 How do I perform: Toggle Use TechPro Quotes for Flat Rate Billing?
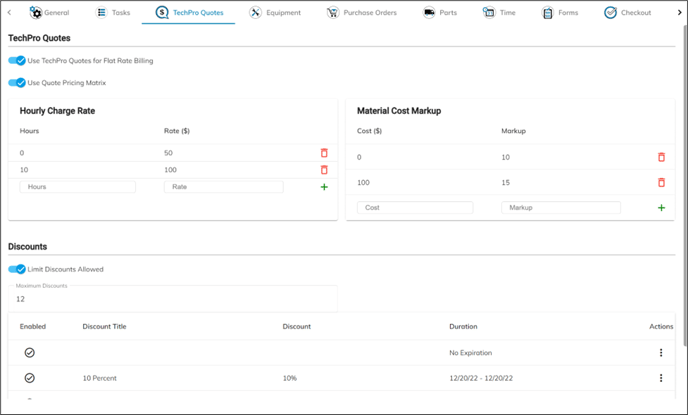tap(17, 61)
